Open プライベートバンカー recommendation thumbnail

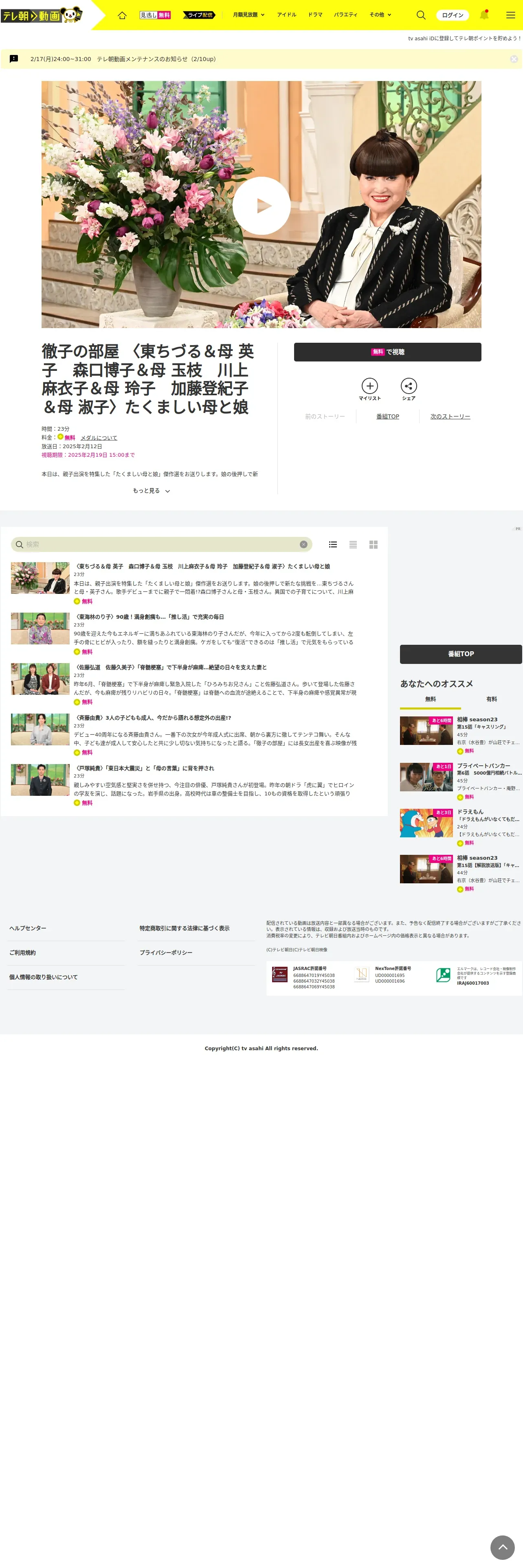tap(426, 777)
